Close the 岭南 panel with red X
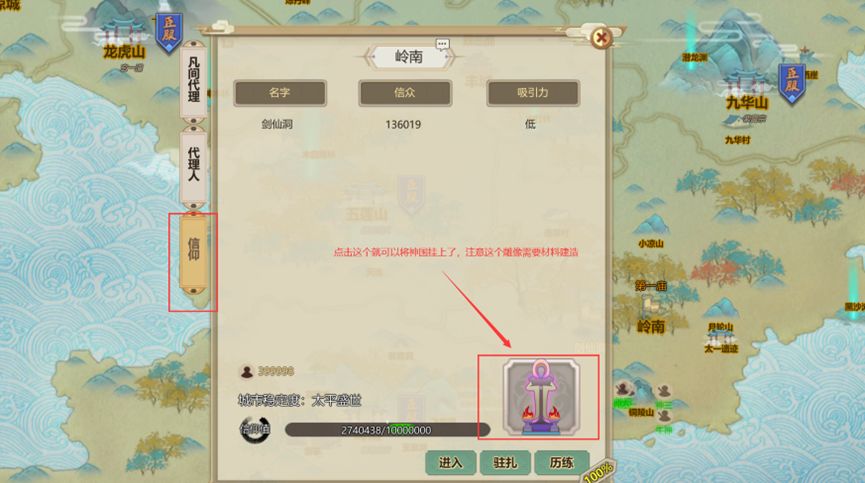The height and width of the screenshot is (483, 865). point(601,38)
